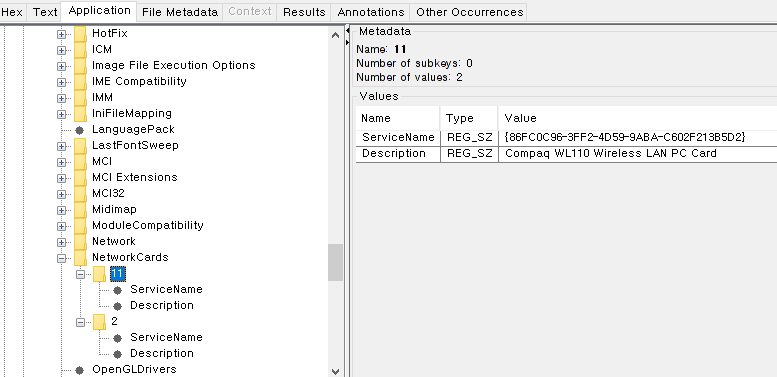Click the collapse-panel arrow beside Metadata
This screenshot has height=377, width=777.
point(347,31)
